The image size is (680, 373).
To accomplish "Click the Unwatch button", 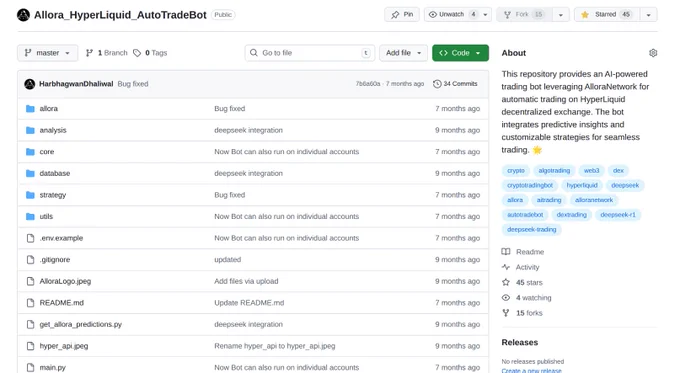I will coord(451,14).
